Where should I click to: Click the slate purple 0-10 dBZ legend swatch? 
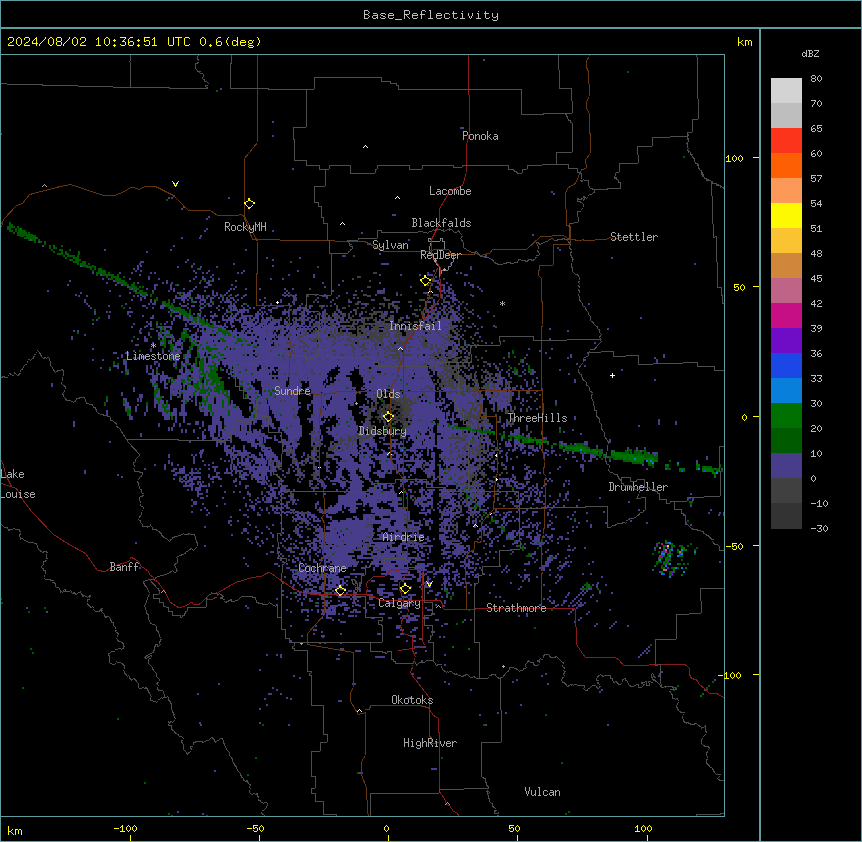point(786,466)
